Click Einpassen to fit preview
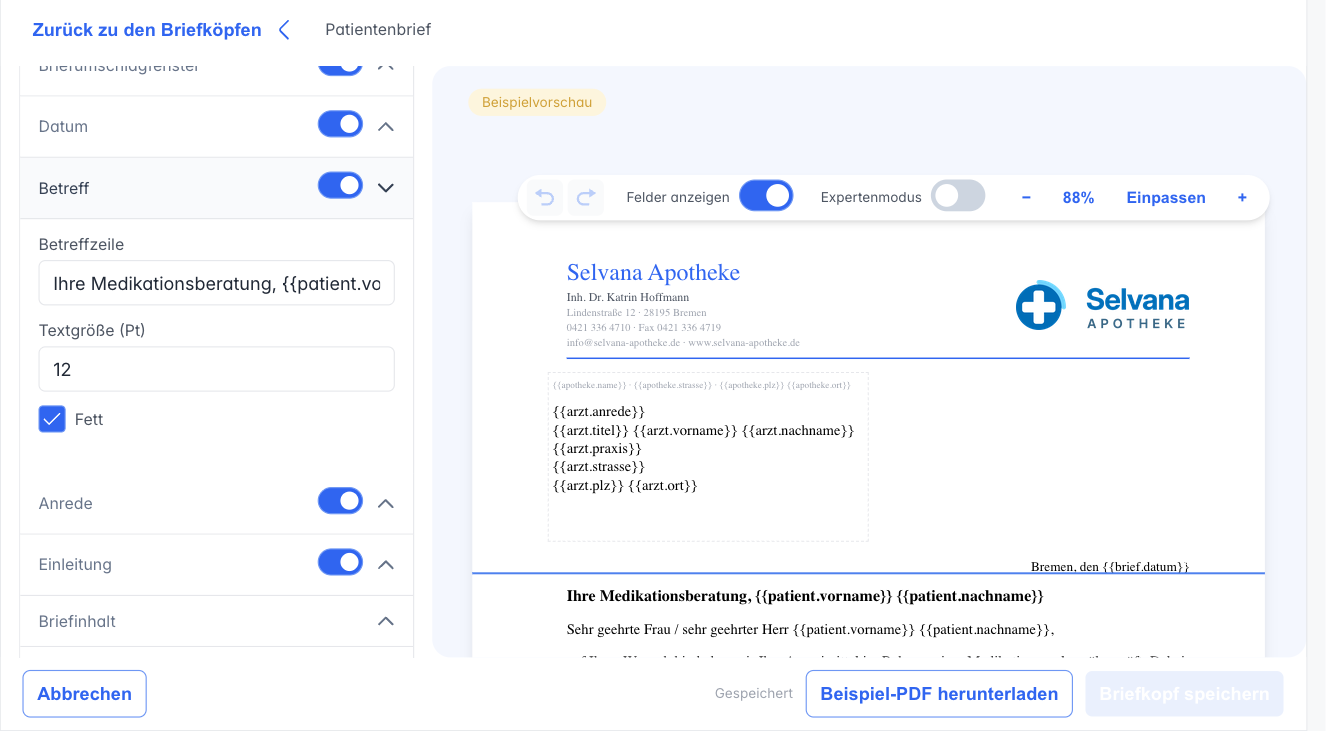The height and width of the screenshot is (731, 1326). [x=1166, y=198]
